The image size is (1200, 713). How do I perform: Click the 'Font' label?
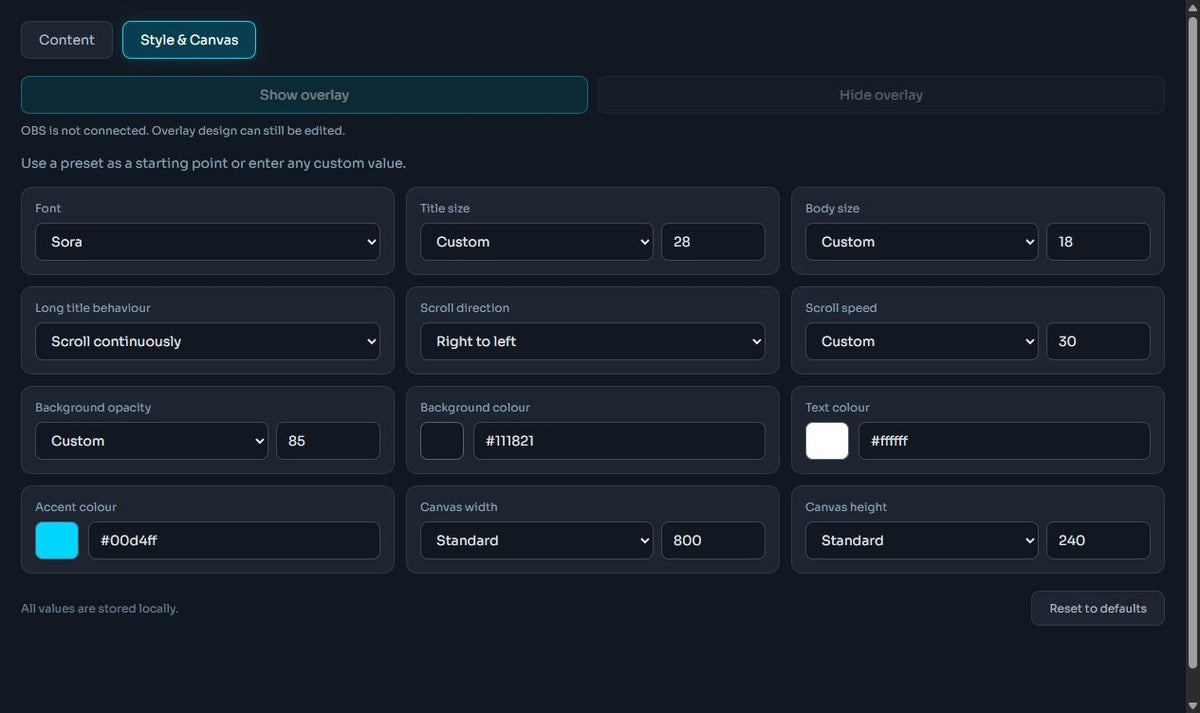[x=48, y=208]
